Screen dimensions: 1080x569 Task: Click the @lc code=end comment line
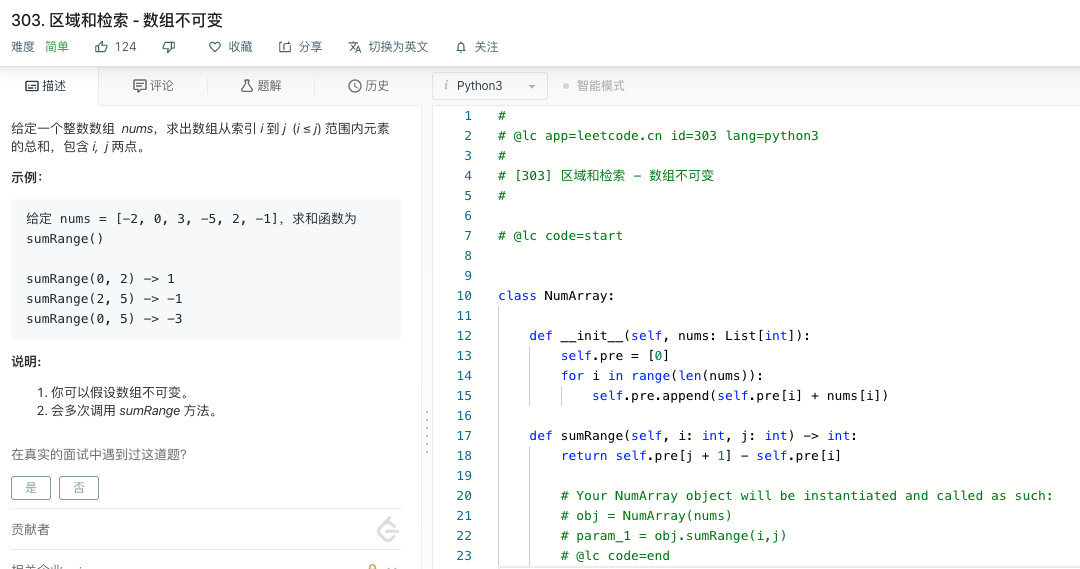(615, 555)
